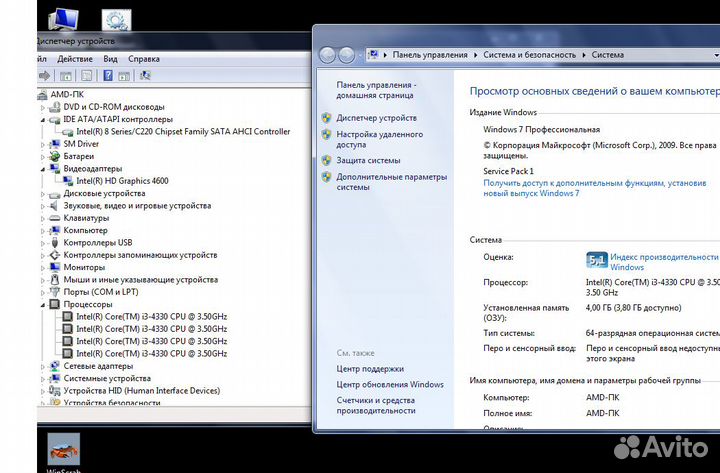Viewport: 720px width, 473px height.
Task: Open the Защита системы link
Action: [x=368, y=160]
